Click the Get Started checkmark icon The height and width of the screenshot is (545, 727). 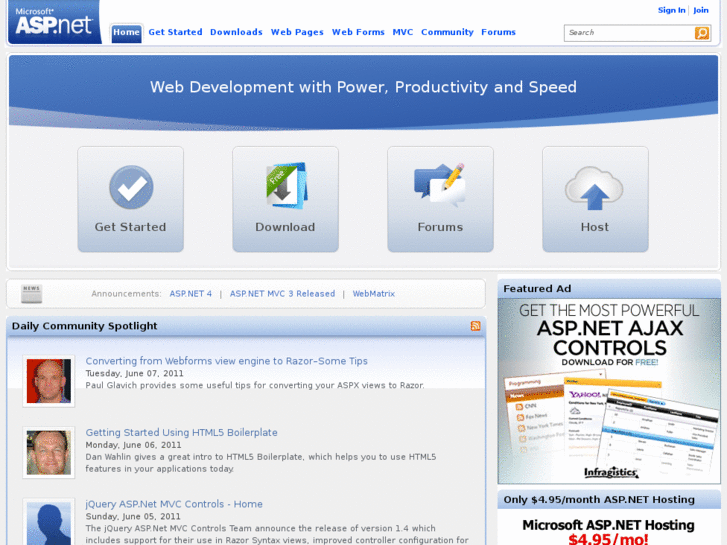[x=131, y=187]
